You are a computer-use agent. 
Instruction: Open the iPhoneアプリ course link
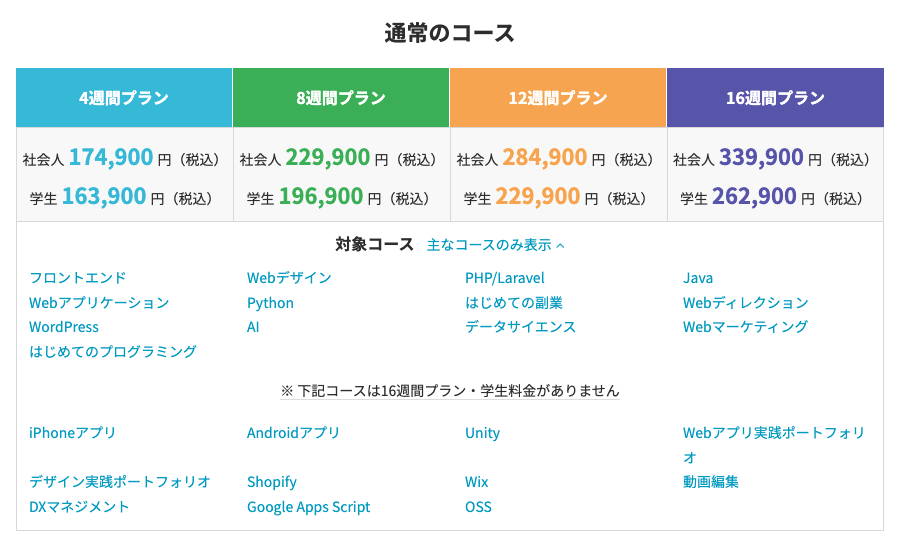tap(72, 433)
